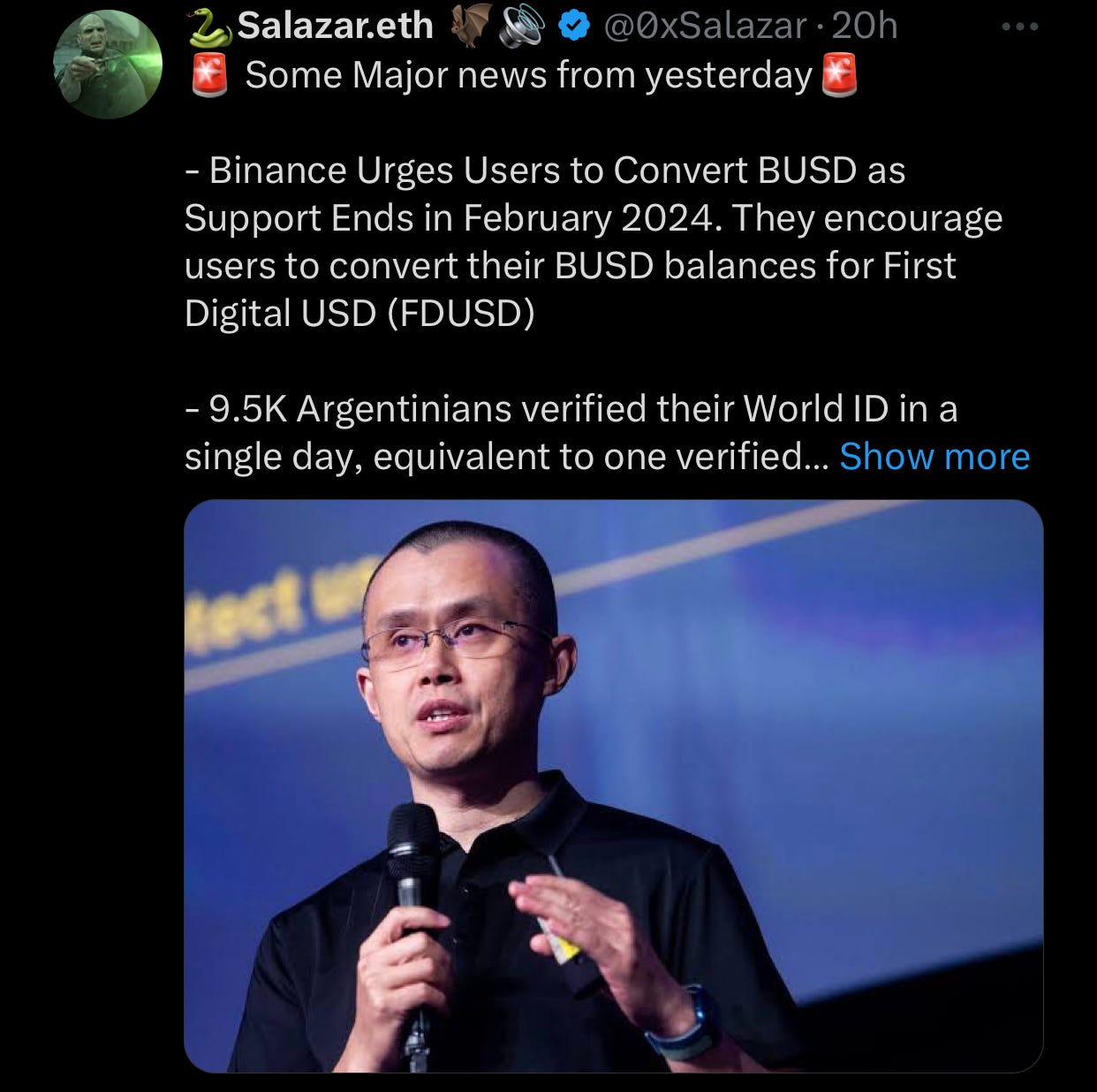
Task: Open the attached photo of the speaker
Action: (614, 786)
